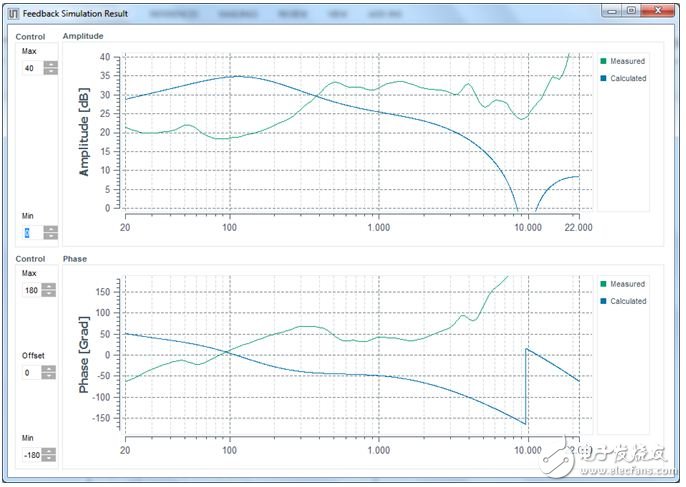Click Calculated blue swatch in Phase legend

click(x=604, y=301)
